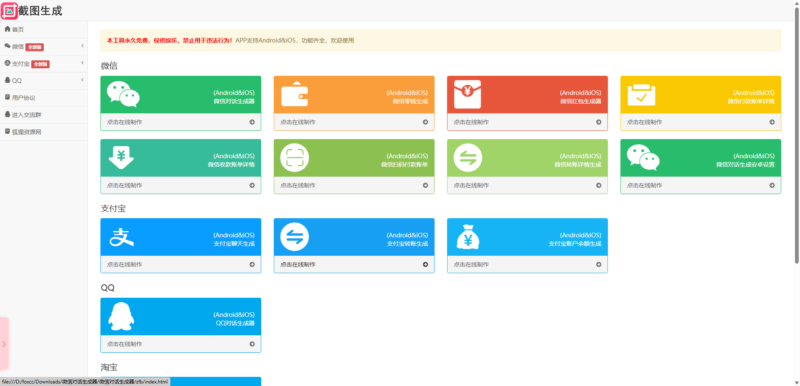Click the arrow circle icon under 支付宝聊天生成
800x386 pixels.
(x=252, y=265)
